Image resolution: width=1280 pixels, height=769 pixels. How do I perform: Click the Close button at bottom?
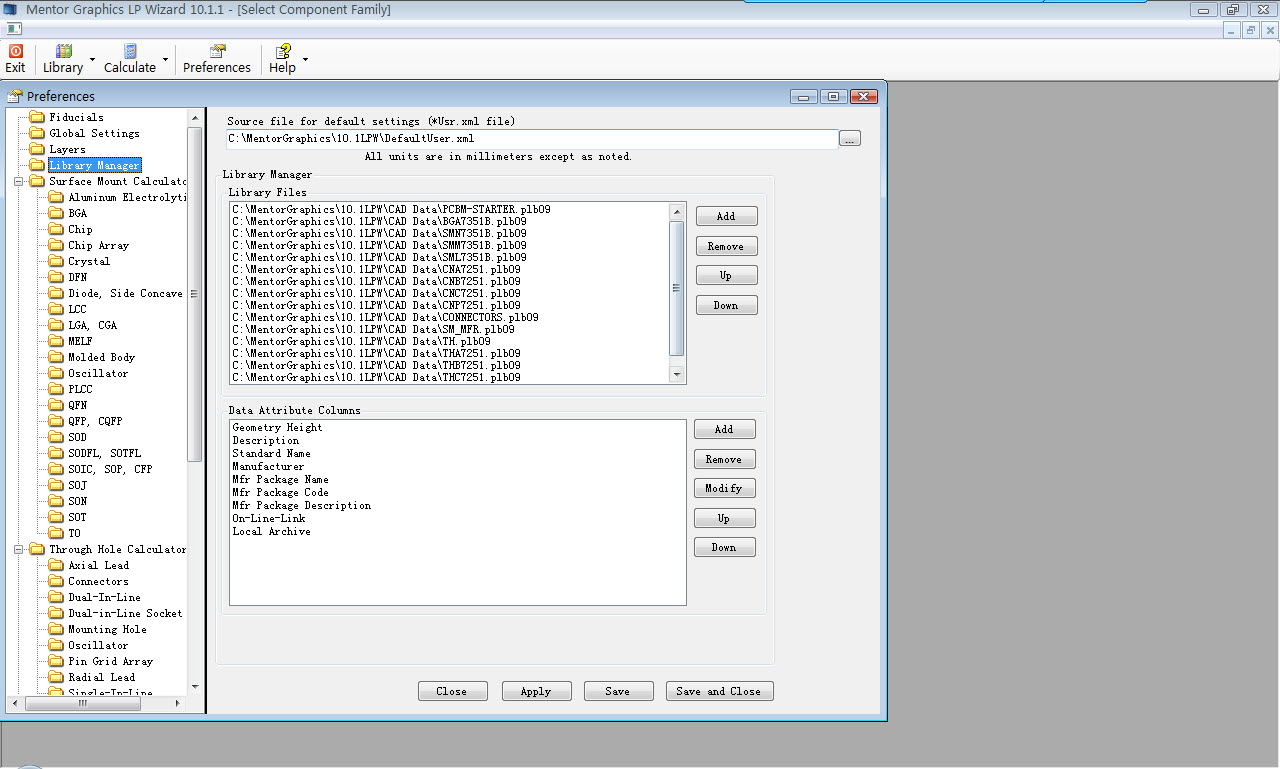[451, 691]
